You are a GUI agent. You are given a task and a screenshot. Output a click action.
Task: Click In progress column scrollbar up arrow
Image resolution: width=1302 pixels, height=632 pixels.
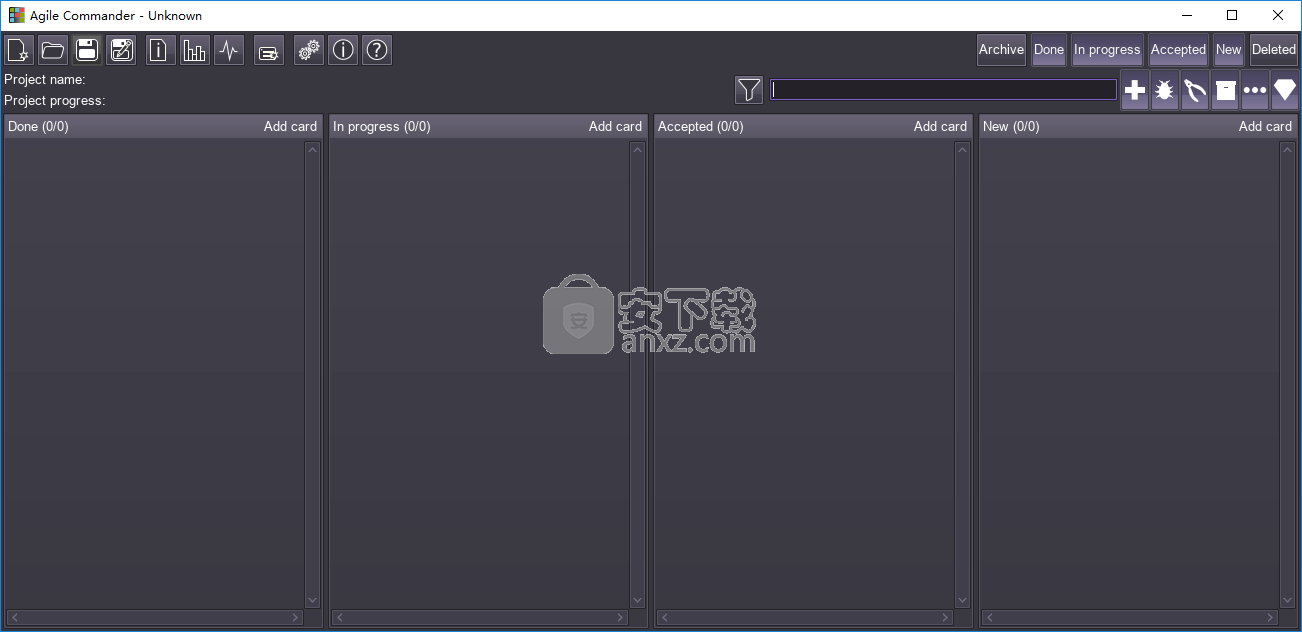point(637,150)
